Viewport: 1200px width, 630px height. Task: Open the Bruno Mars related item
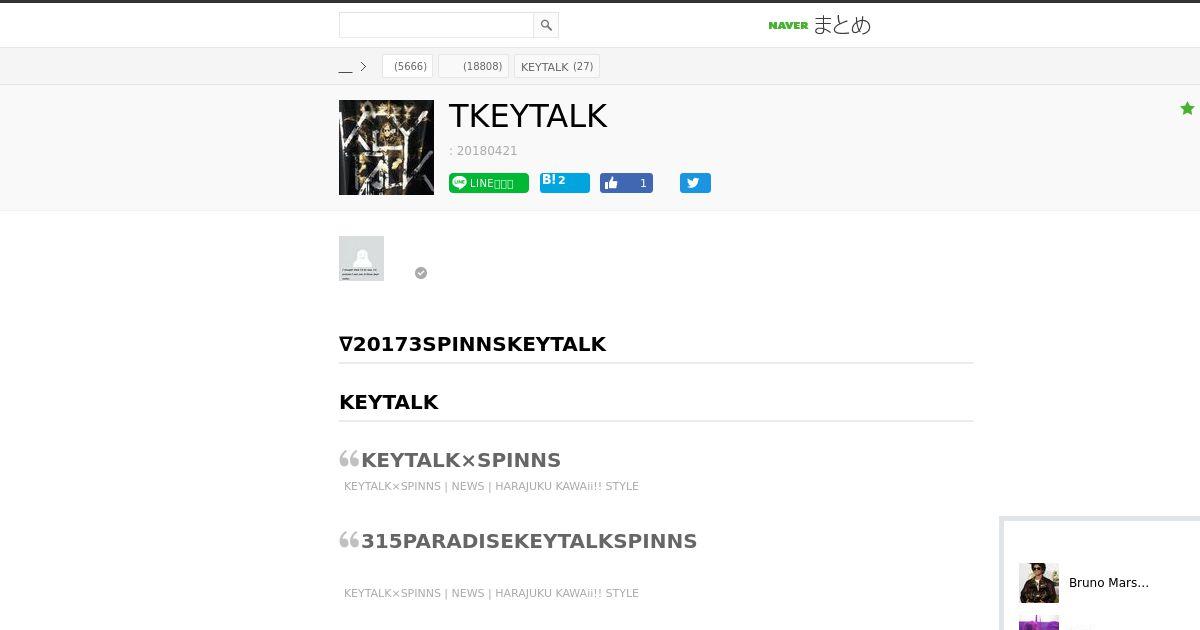point(1109,583)
